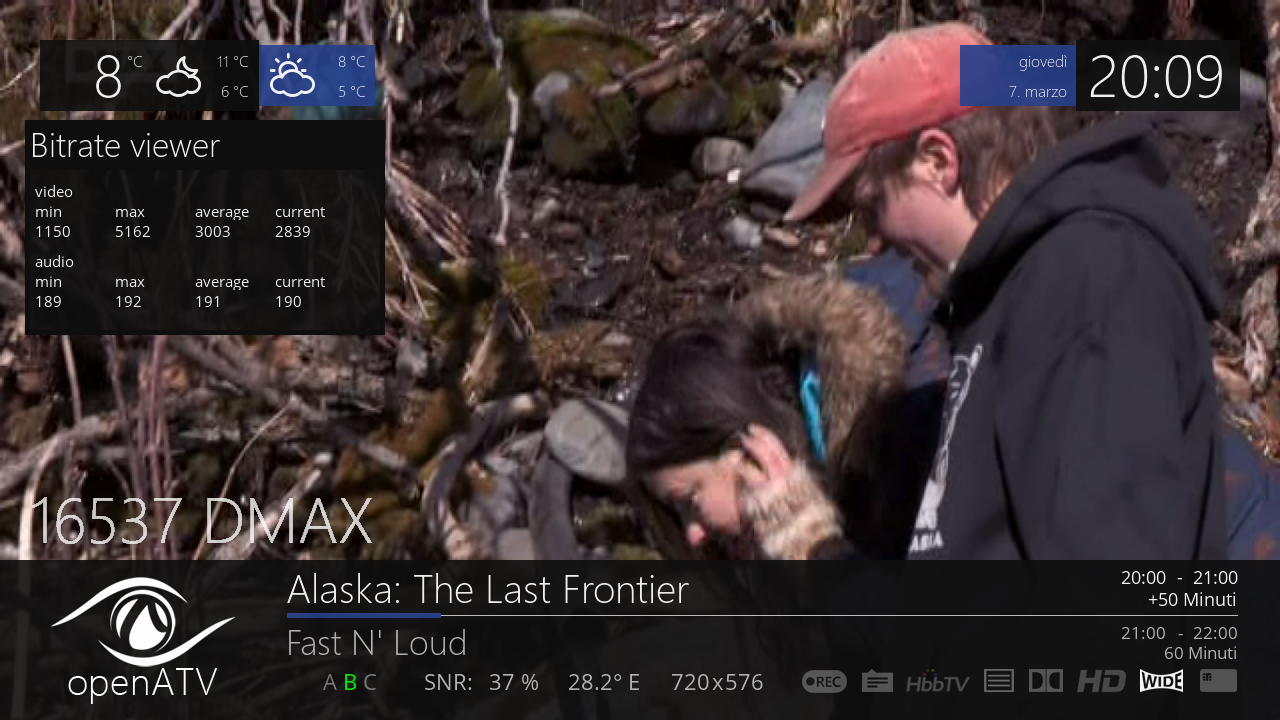Click the current weather cloud-moon icon

[179, 76]
